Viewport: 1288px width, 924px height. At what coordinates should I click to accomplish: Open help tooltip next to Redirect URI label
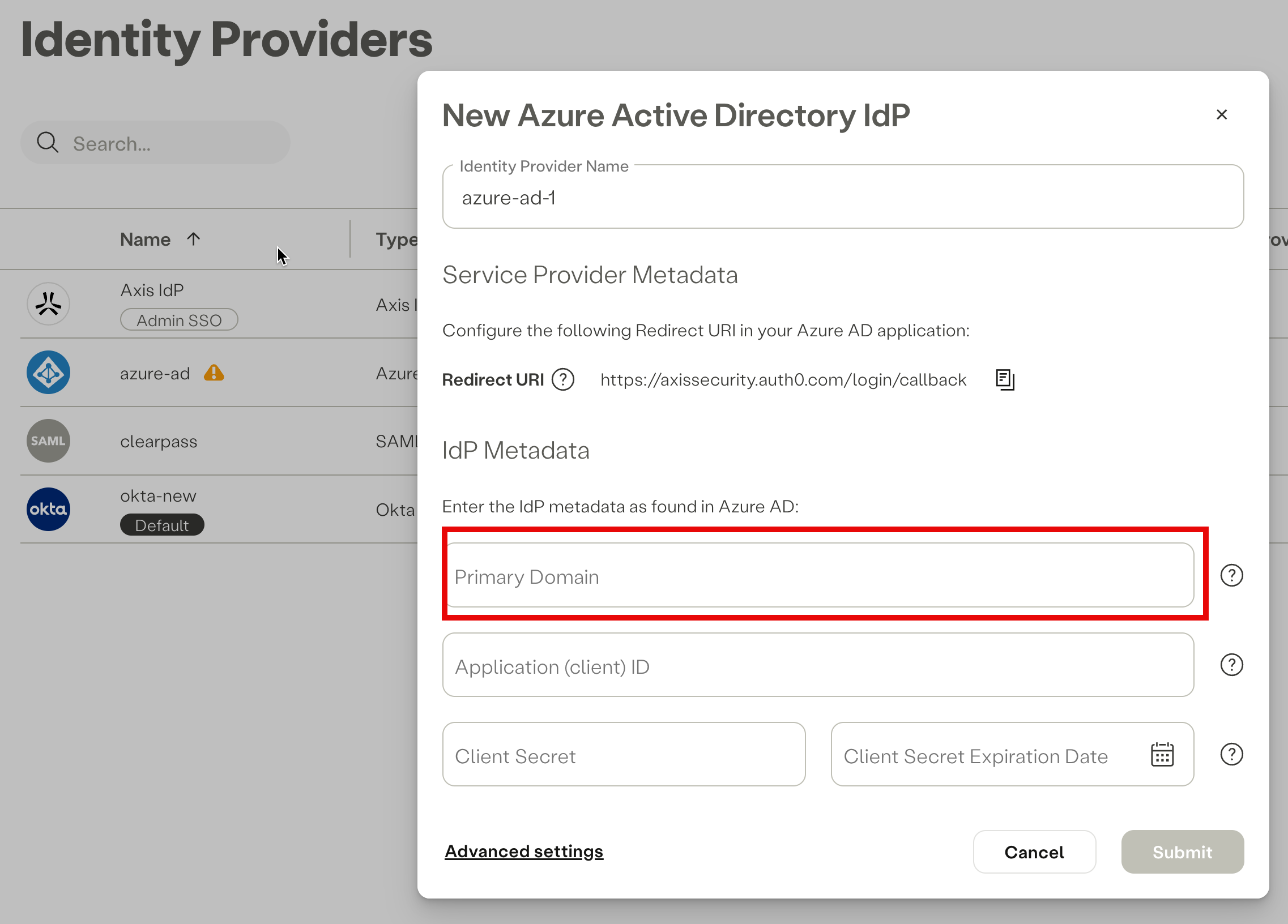coord(563,380)
